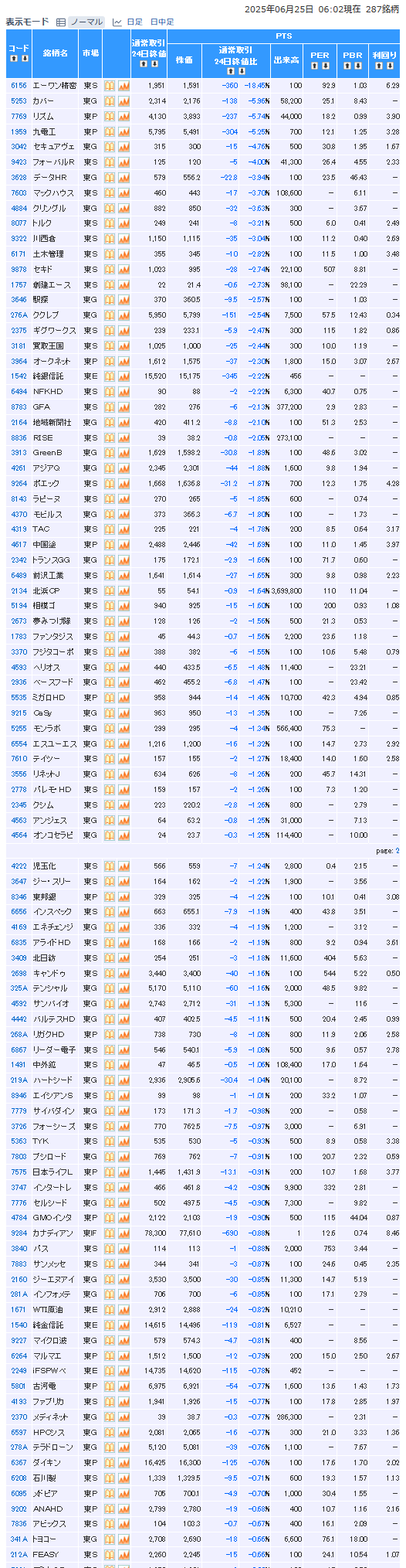The width and height of the screenshot is (406, 1568).
Task: Open book icon for 古河電 row
Action: [110, 1386]
